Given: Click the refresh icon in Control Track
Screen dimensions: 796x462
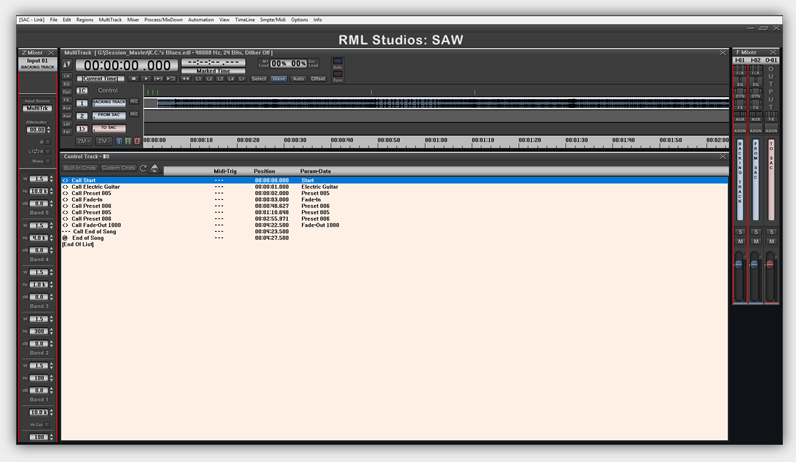Looking at the screenshot, I should tap(143, 168).
